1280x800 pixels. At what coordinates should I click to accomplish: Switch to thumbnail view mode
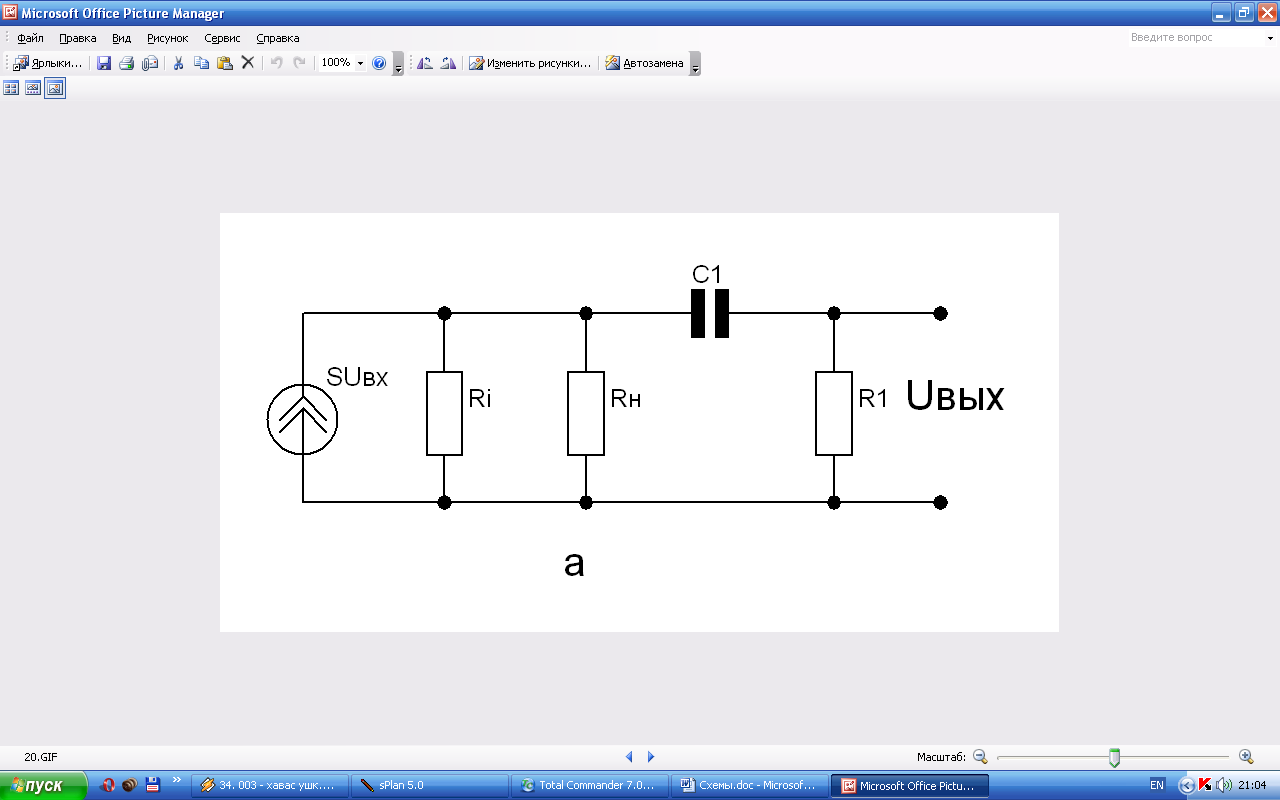(12, 88)
